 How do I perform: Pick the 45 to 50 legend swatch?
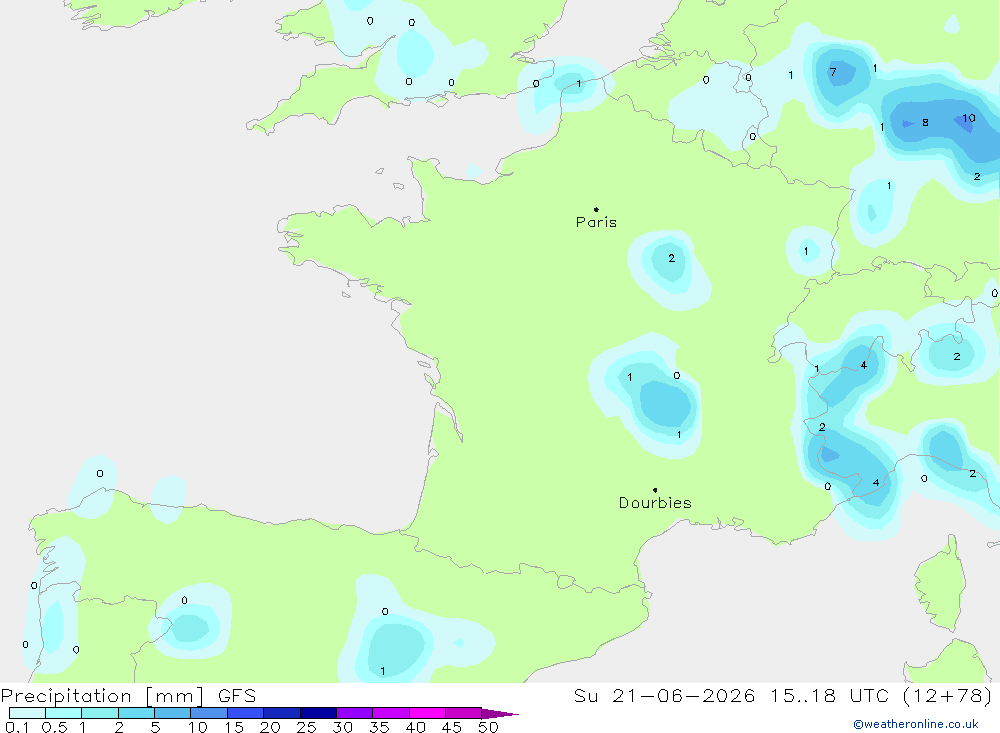464,713
